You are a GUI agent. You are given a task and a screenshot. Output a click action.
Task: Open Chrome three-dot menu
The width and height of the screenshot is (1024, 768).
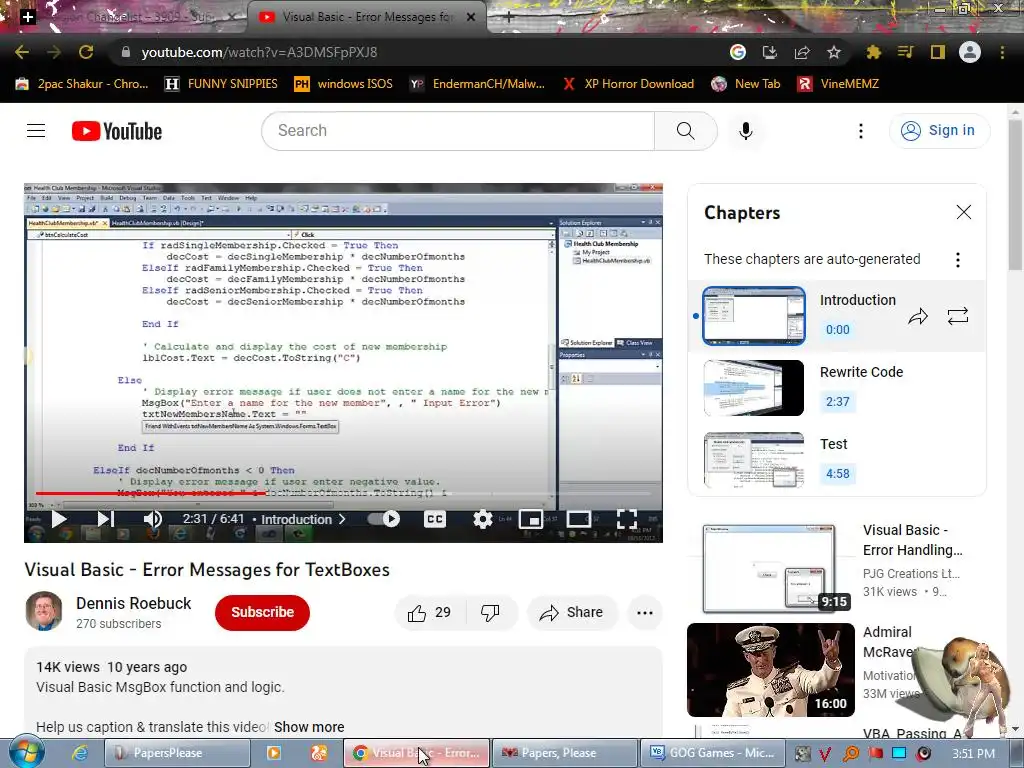[1002, 52]
